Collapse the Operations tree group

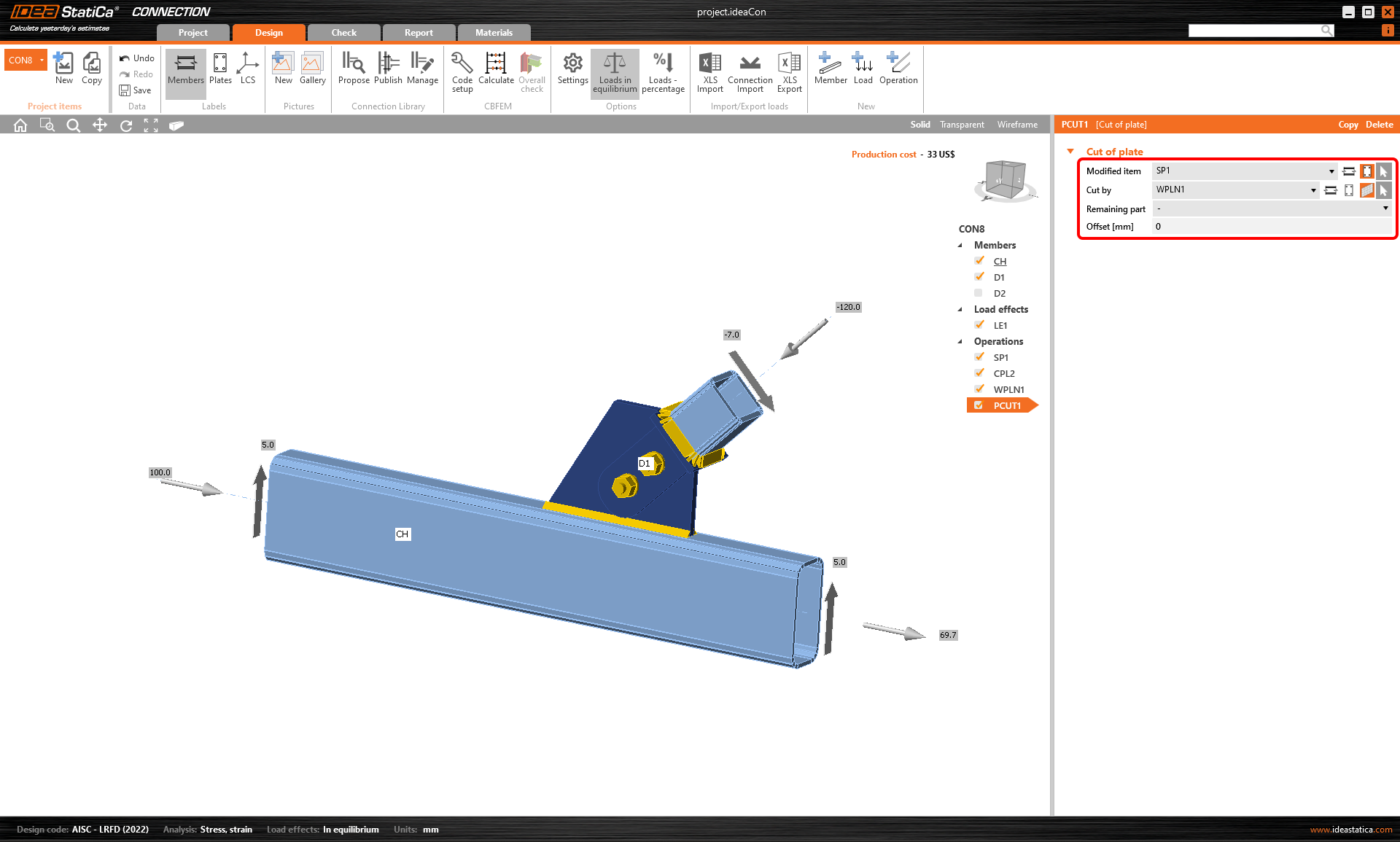coord(960,341)
